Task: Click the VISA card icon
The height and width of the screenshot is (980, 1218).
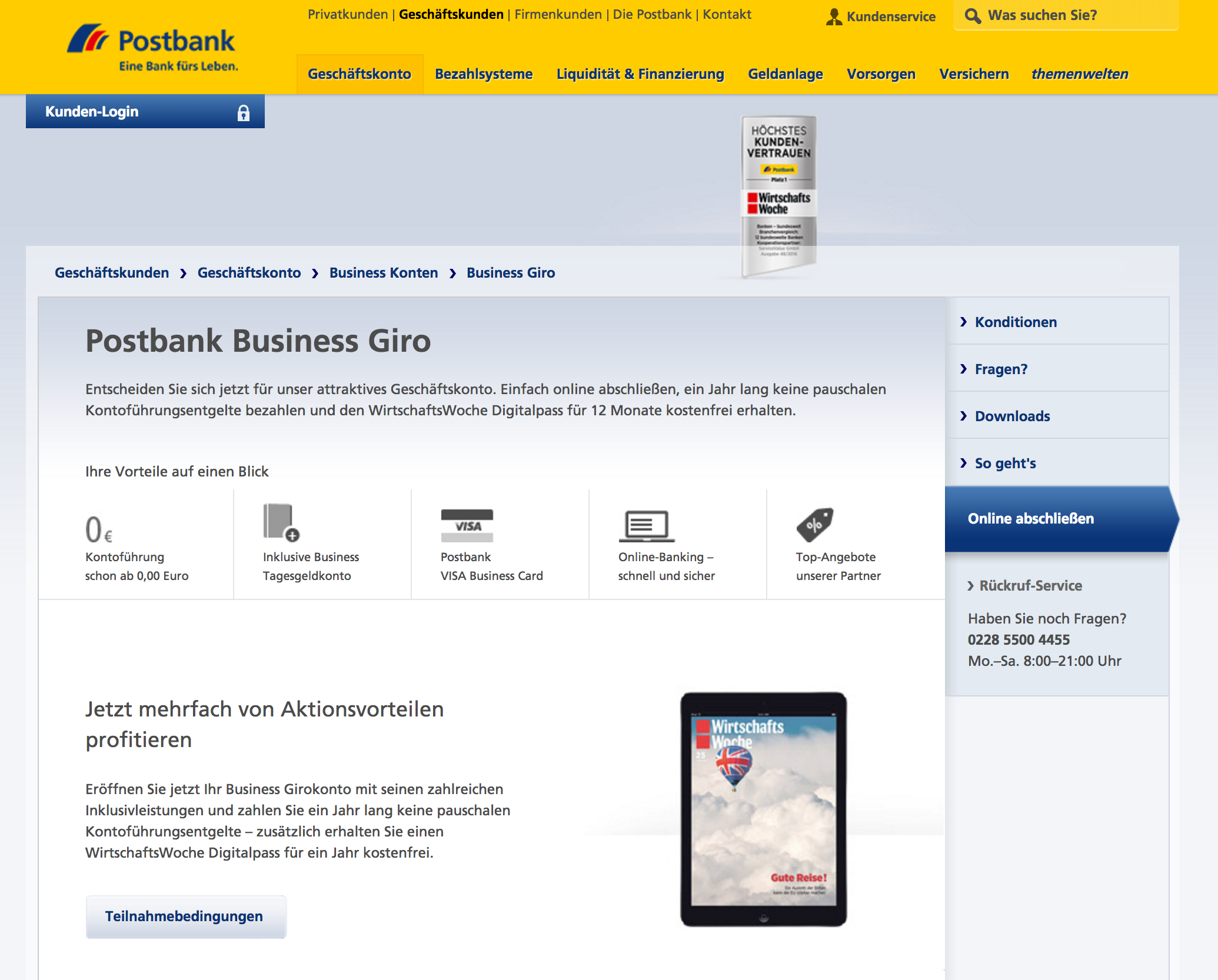Action: click(x=467, y=525)
